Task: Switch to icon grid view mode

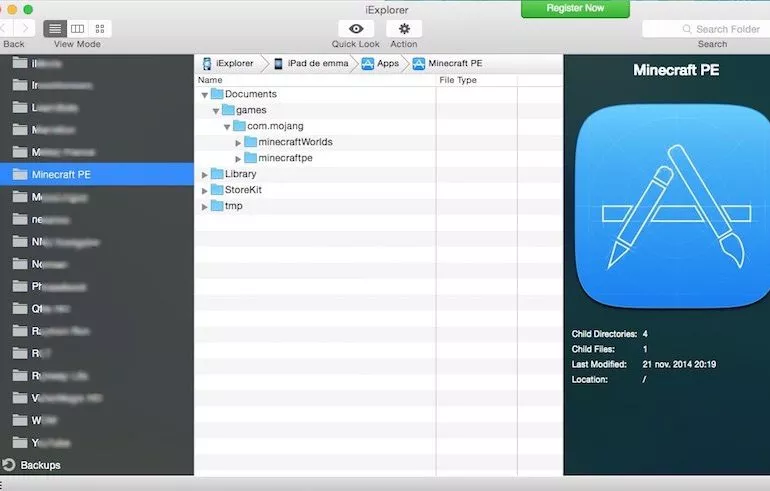Action: click(100, 29)
